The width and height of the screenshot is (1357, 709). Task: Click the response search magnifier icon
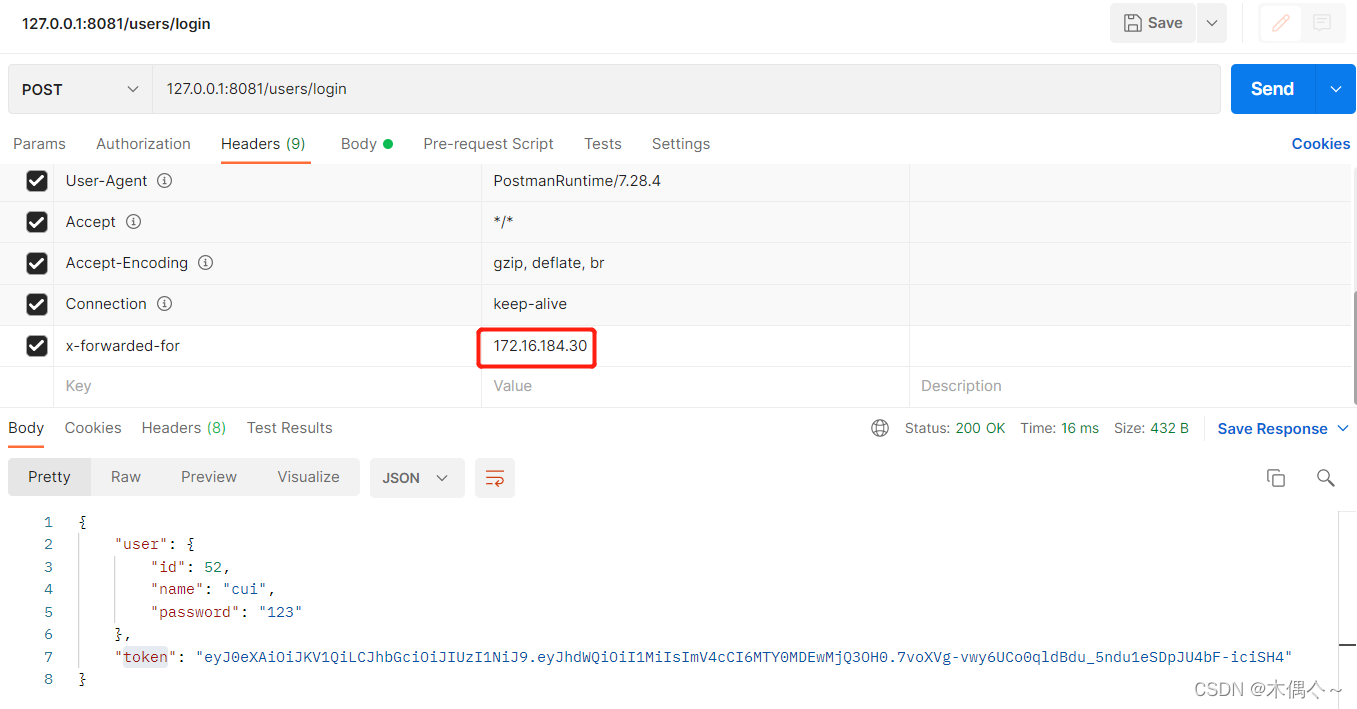pyautogui.click(x=1326, y=478)
